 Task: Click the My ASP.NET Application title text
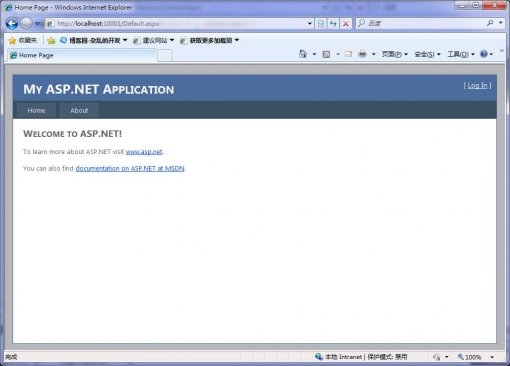point(99,89)
